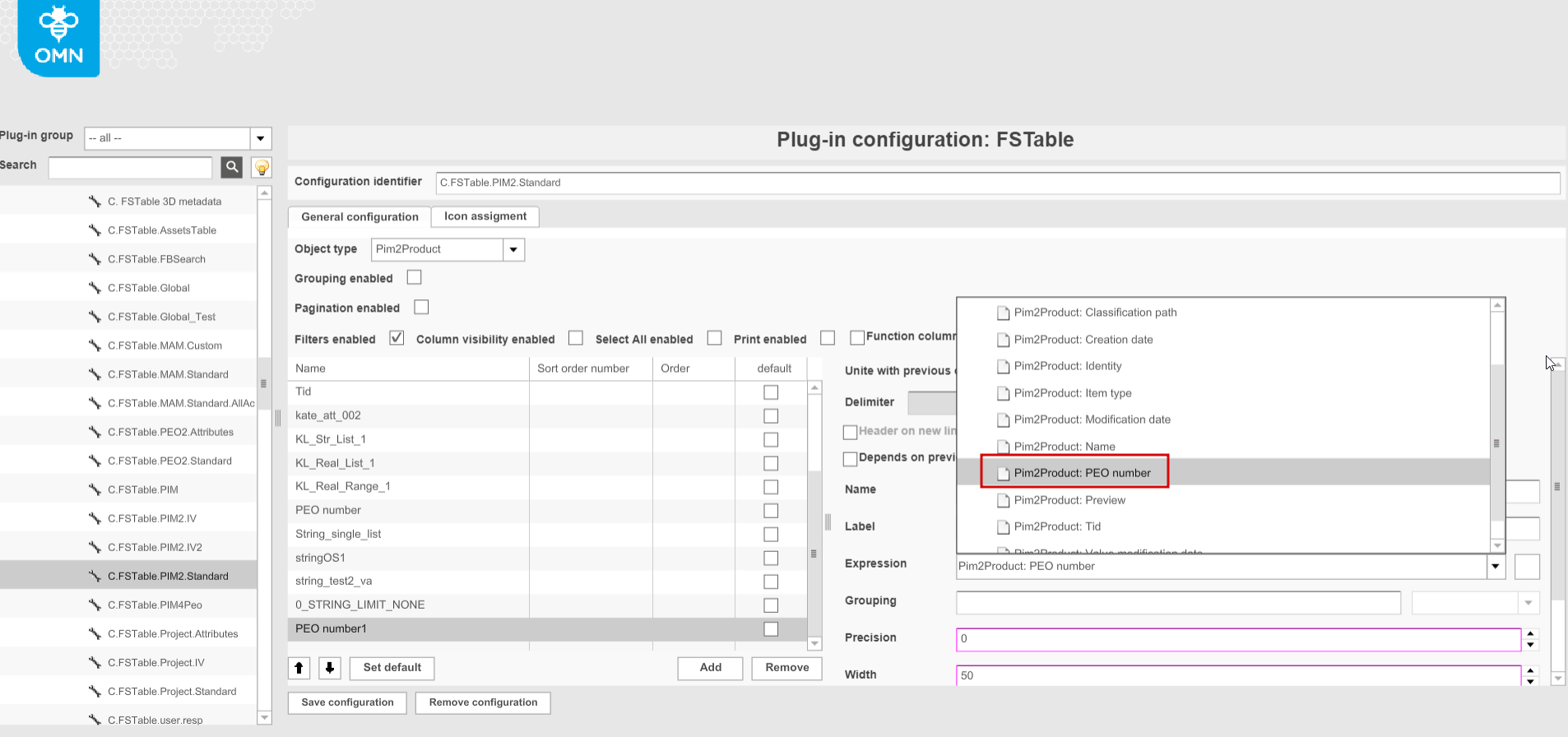Enable the Grouping enabled checkbox
The image size is (1568, 737).
pos(415,277)
